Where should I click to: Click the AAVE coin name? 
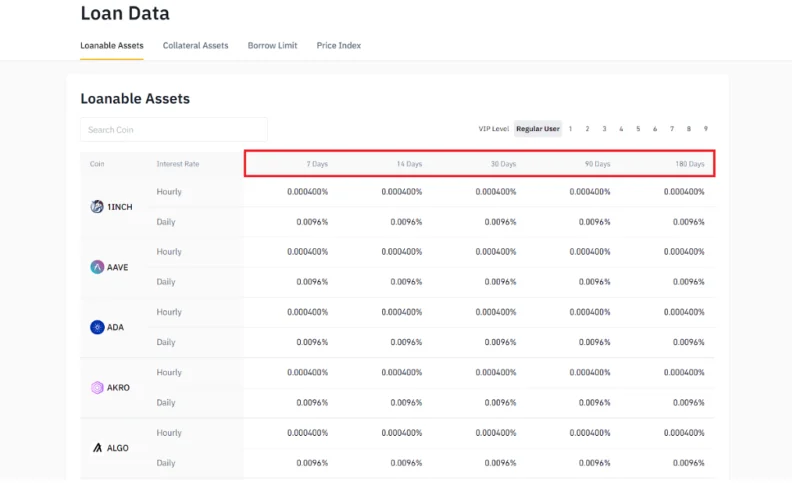(117, 267)
